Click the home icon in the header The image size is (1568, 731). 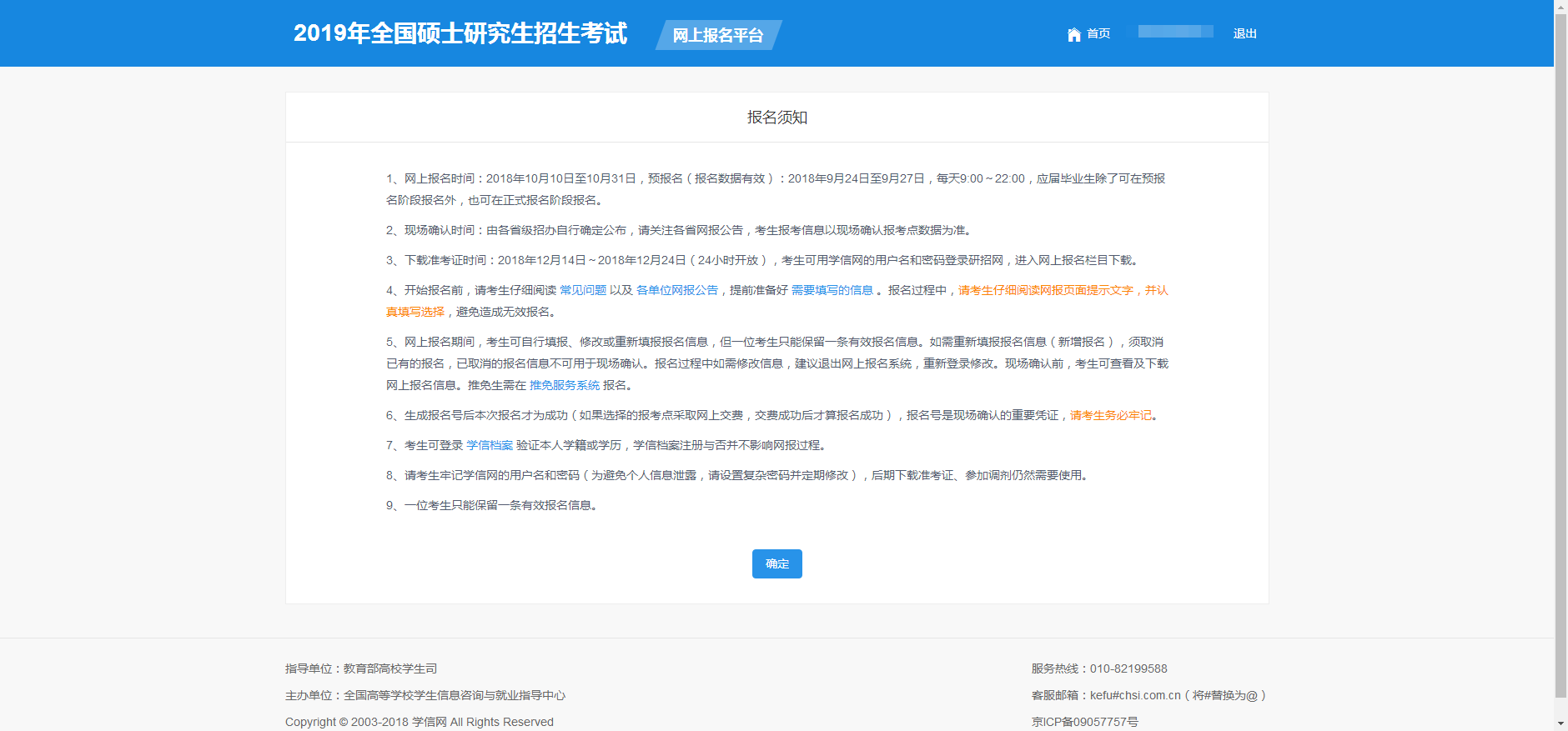pos(1073,34)
